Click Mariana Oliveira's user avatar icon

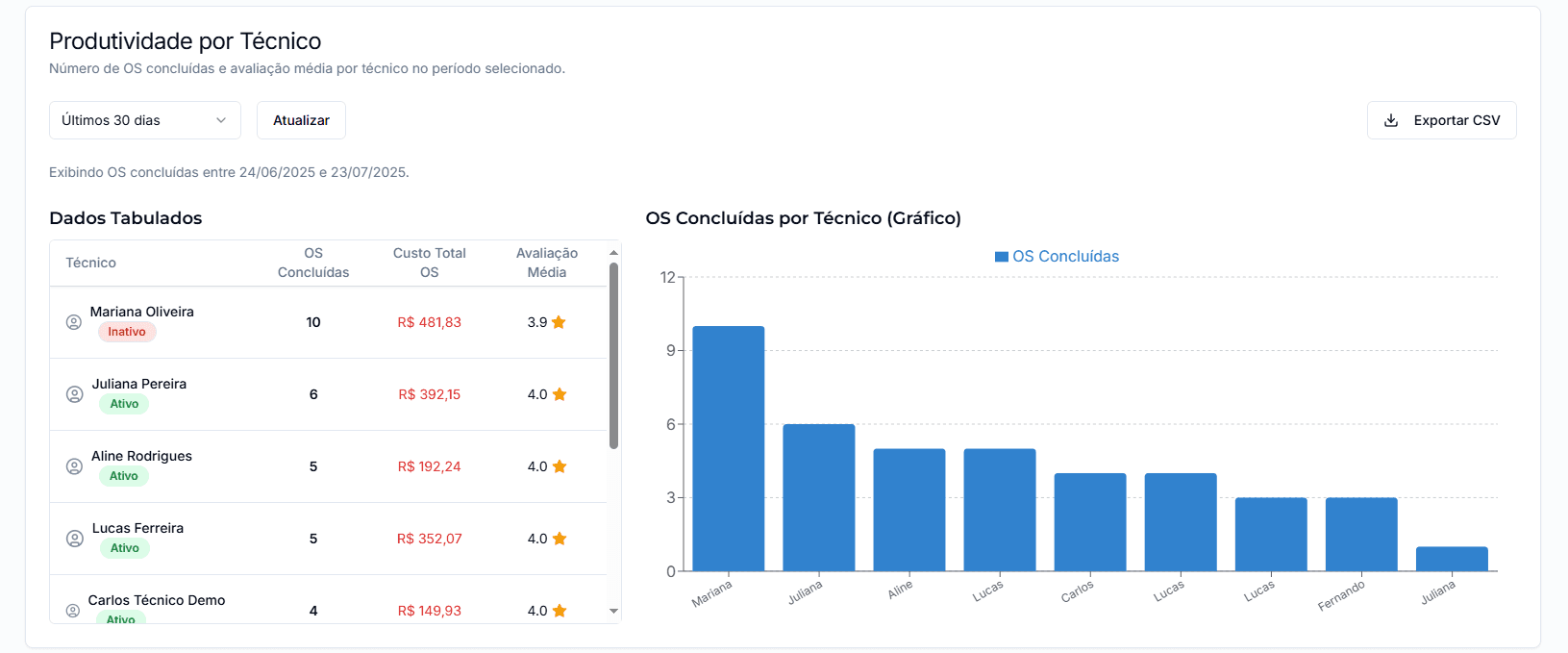tap(73, 322)
